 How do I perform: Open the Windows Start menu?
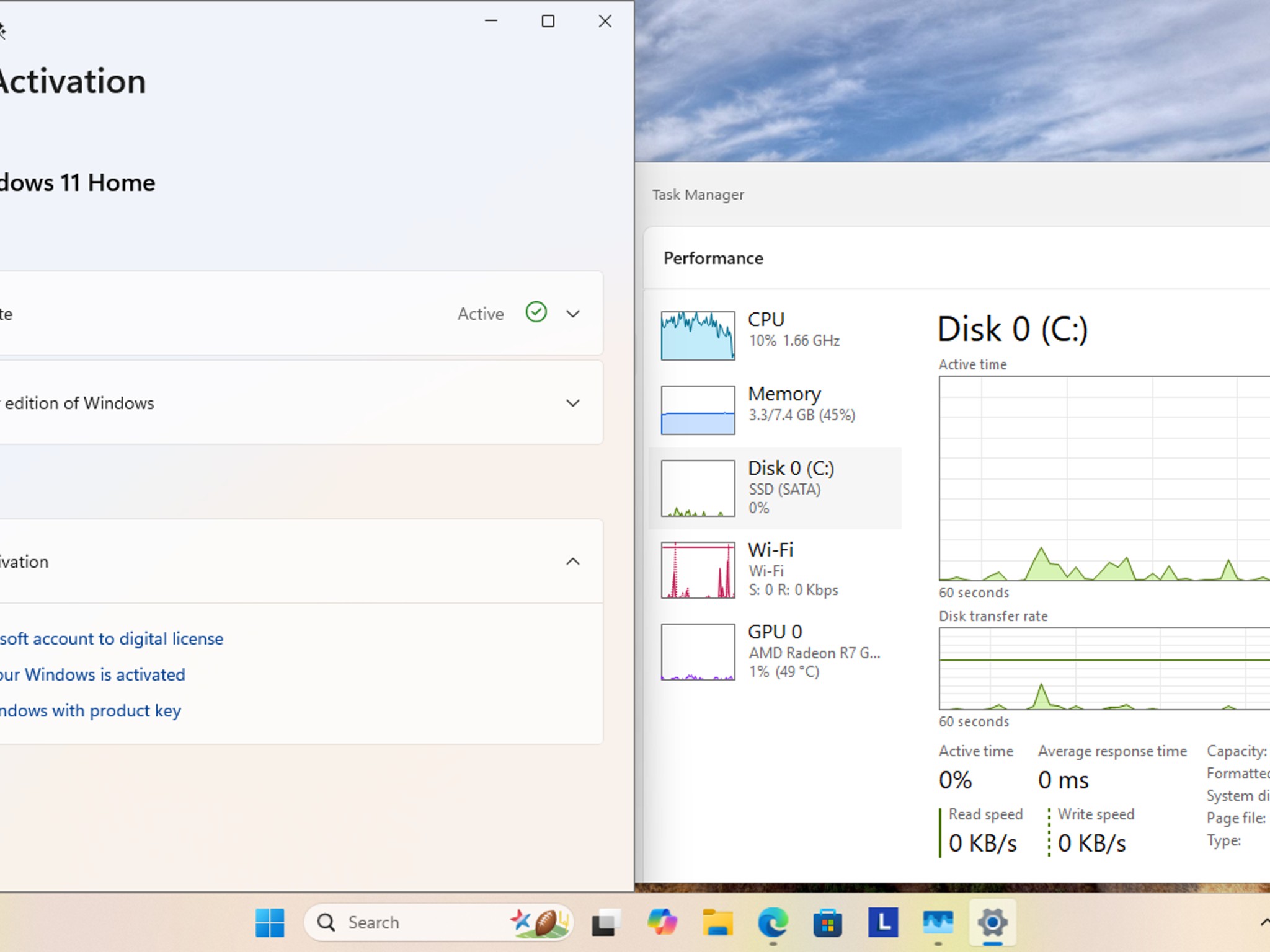270,923
